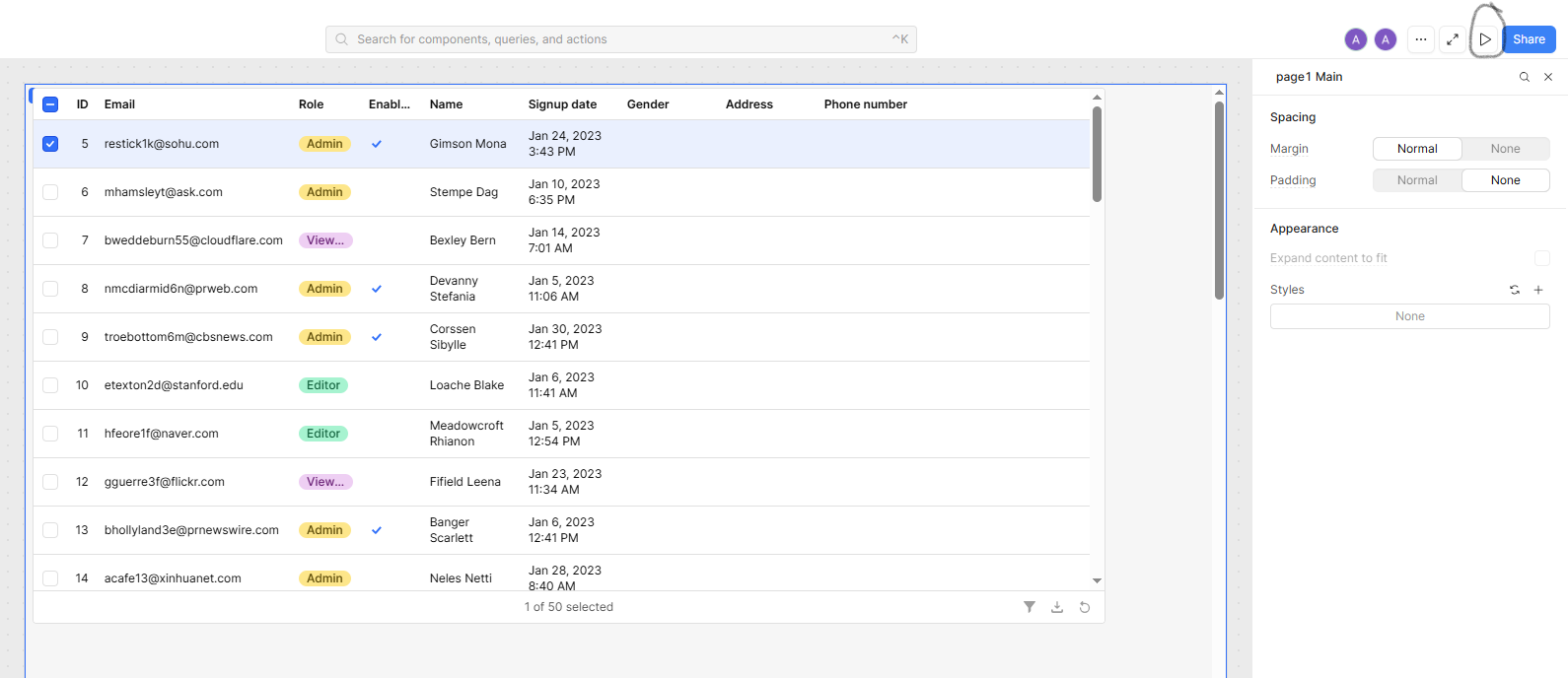Set Margin to None
Image resolution: width=1568 pixels, height=678 pixels.
(x=1505, y=149)
